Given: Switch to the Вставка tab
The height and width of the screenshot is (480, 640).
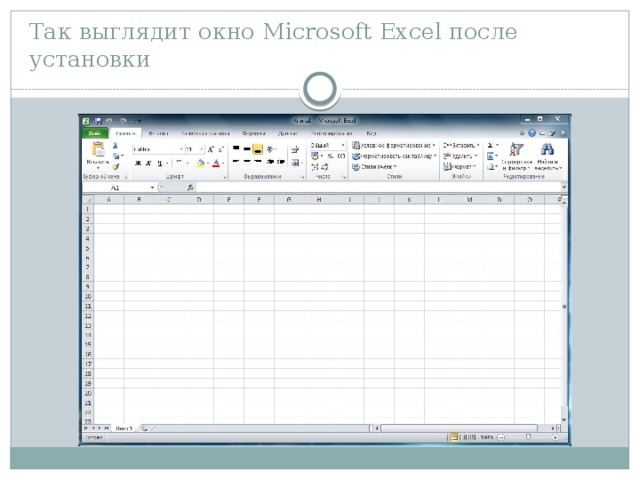Looking at the screenshot, I should pos(158,133).
